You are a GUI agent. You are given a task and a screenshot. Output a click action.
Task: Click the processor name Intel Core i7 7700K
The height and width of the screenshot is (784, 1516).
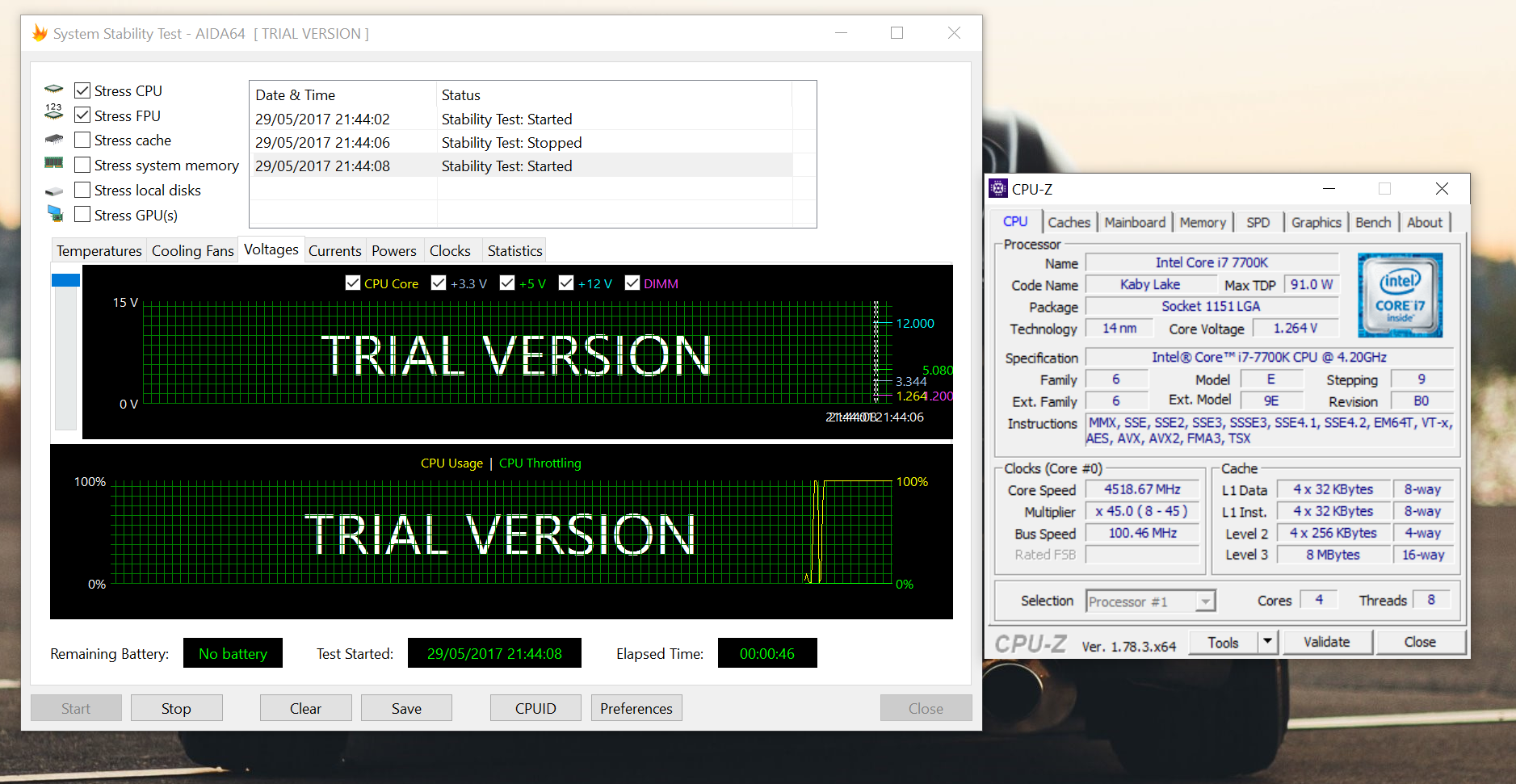pyautogui.click(x=1212, y=262)
